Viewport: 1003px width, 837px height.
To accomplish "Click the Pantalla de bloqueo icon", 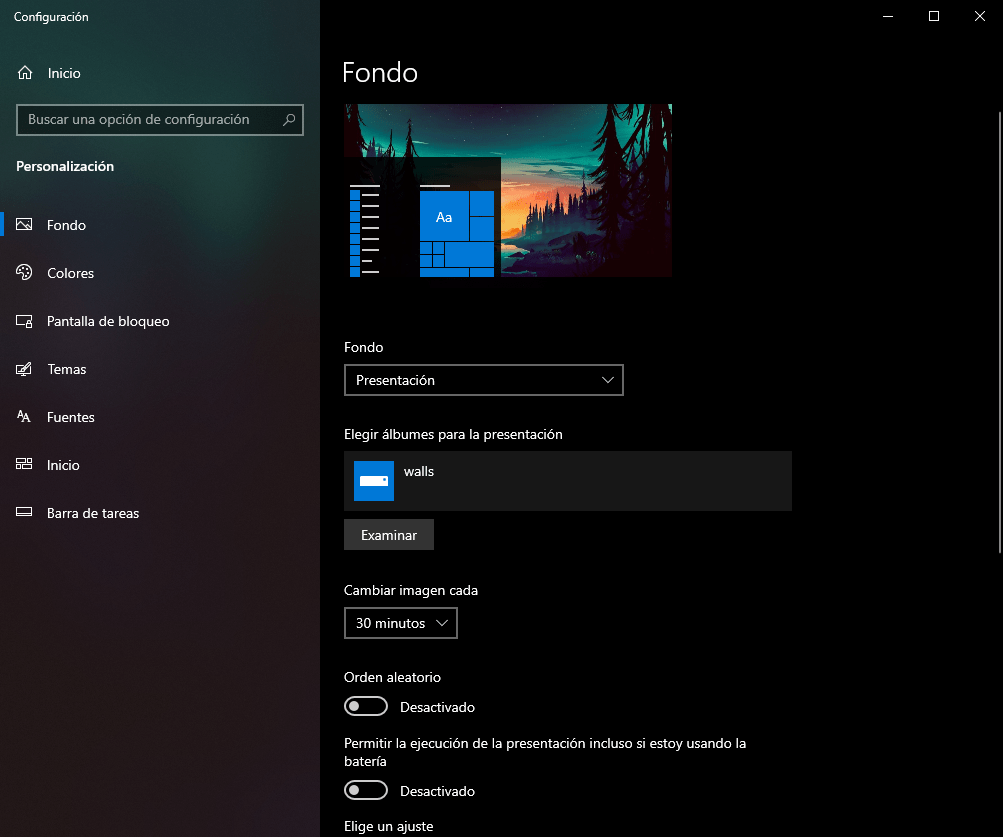I will (25, 321).
